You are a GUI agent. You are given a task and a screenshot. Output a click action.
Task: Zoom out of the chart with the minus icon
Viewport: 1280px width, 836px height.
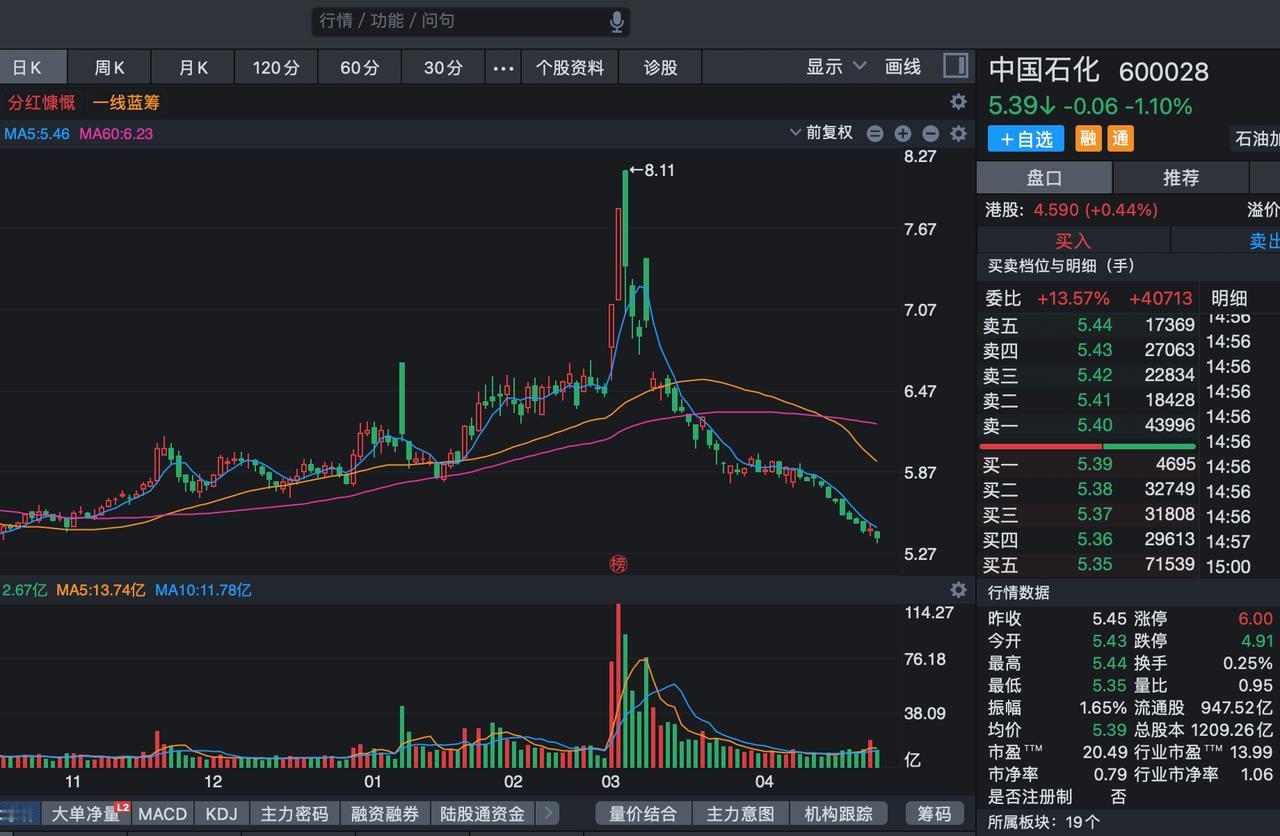[x=930, y=132]
